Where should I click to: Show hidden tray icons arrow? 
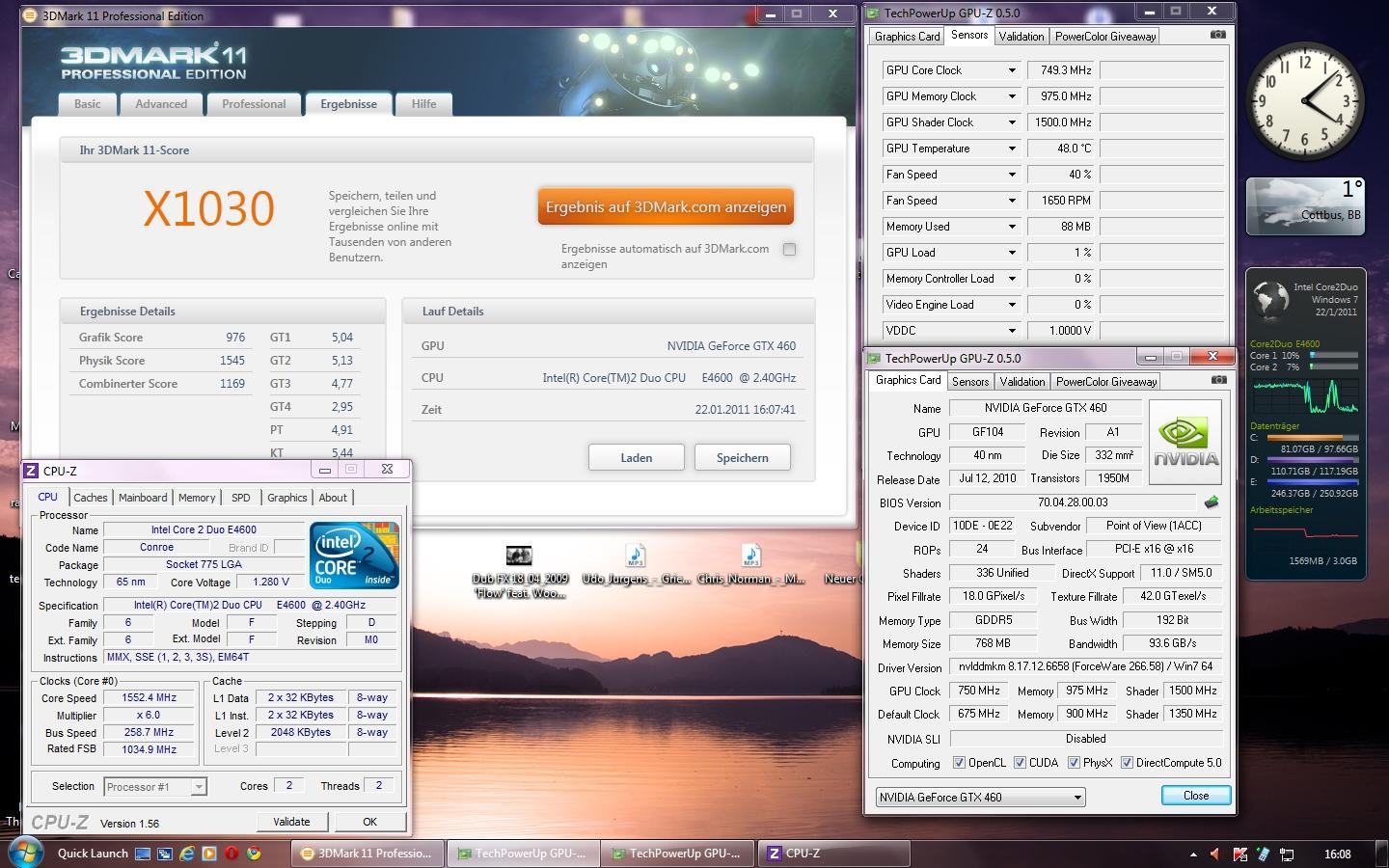tap(1193, 854)
